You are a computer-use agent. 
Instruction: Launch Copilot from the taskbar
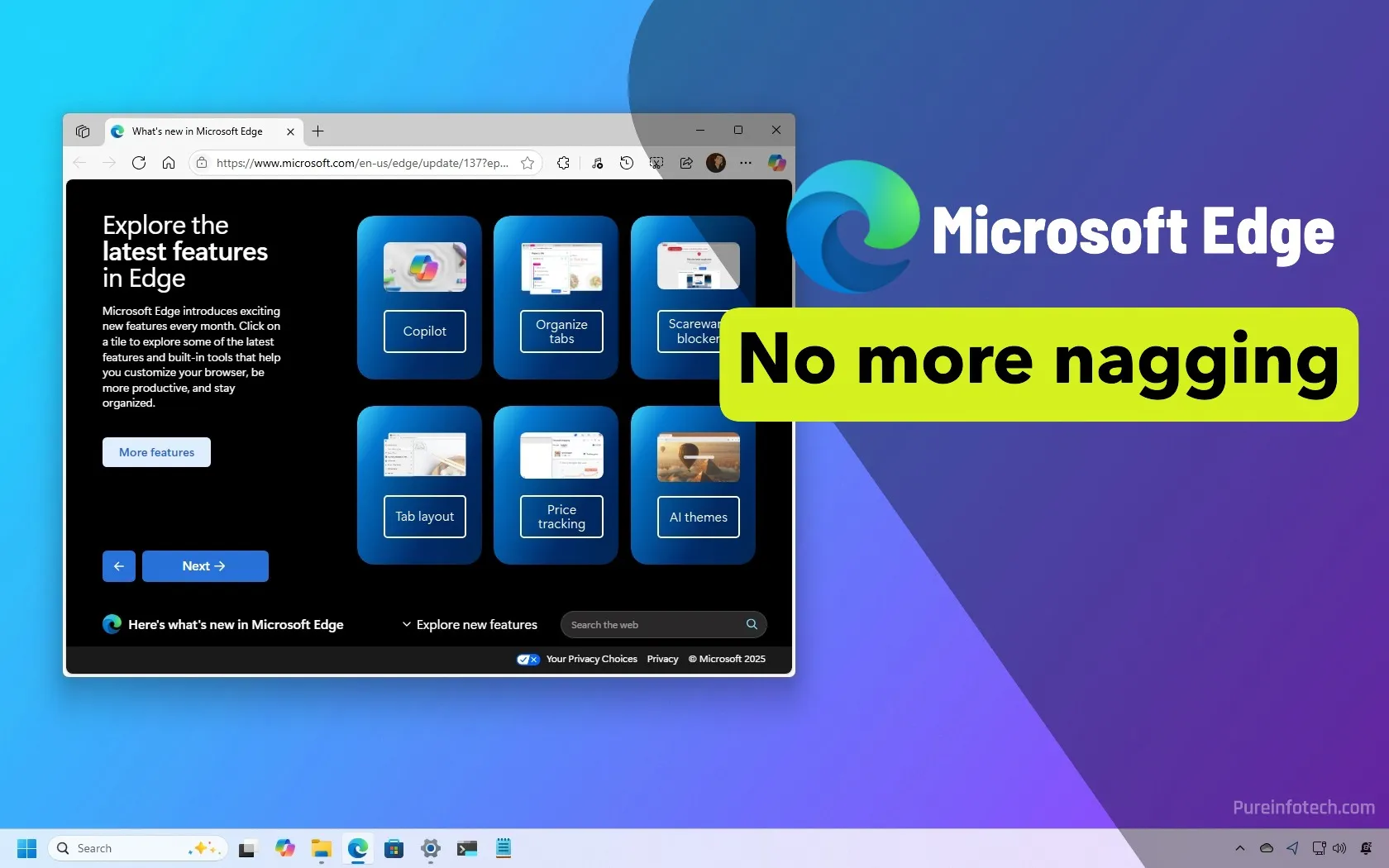click(x=285, y=848)
